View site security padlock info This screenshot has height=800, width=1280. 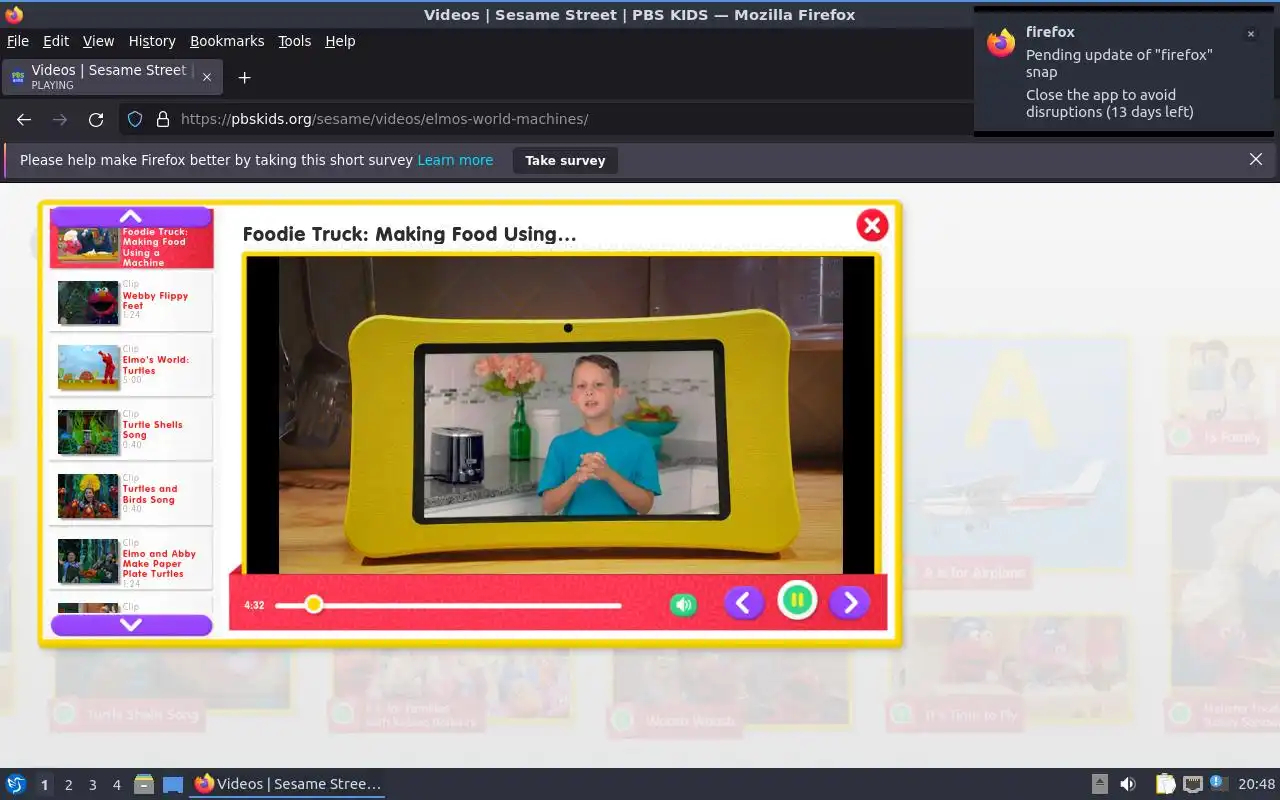(x=163, y=119)
